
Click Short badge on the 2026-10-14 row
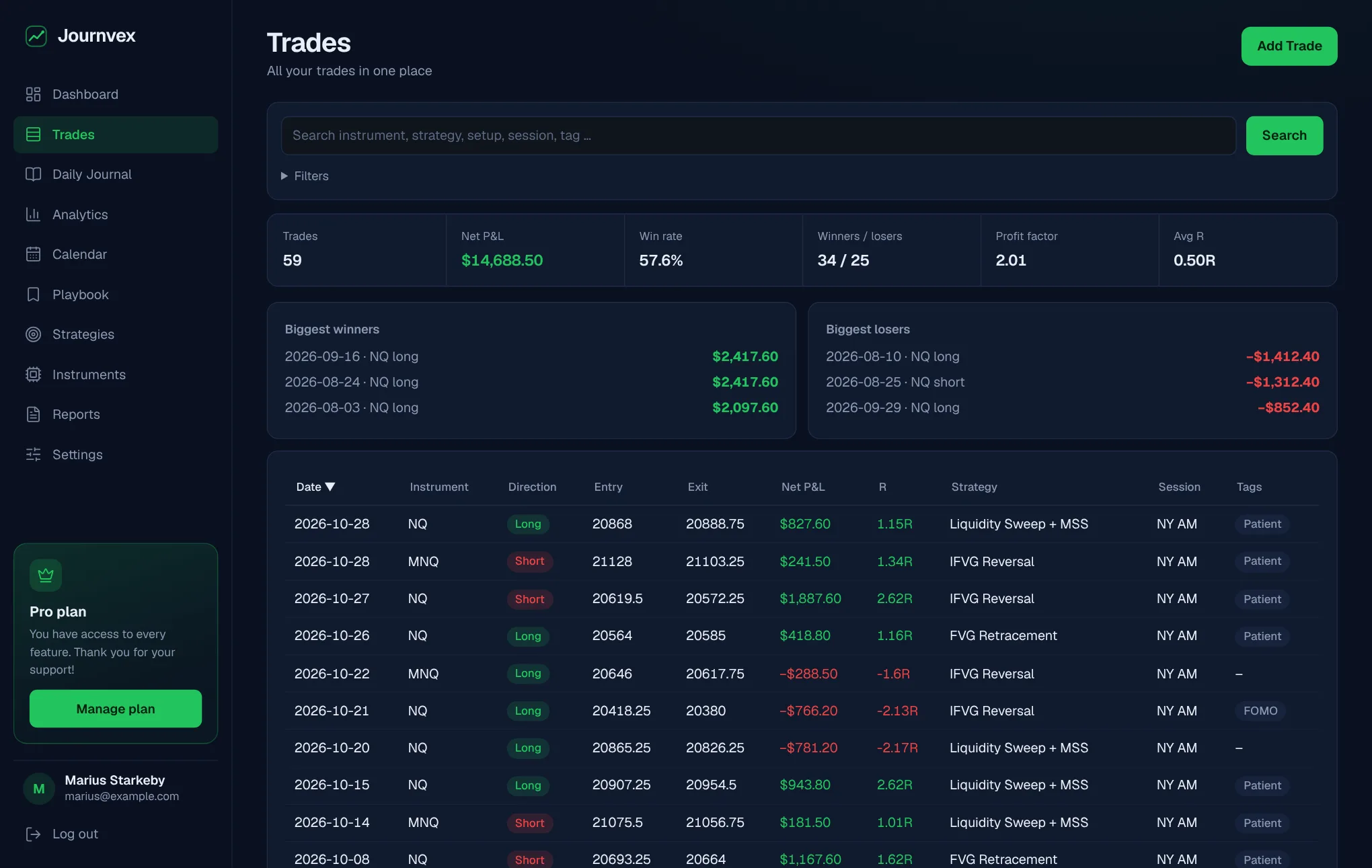pyautogui.click(x=529, y=823)
